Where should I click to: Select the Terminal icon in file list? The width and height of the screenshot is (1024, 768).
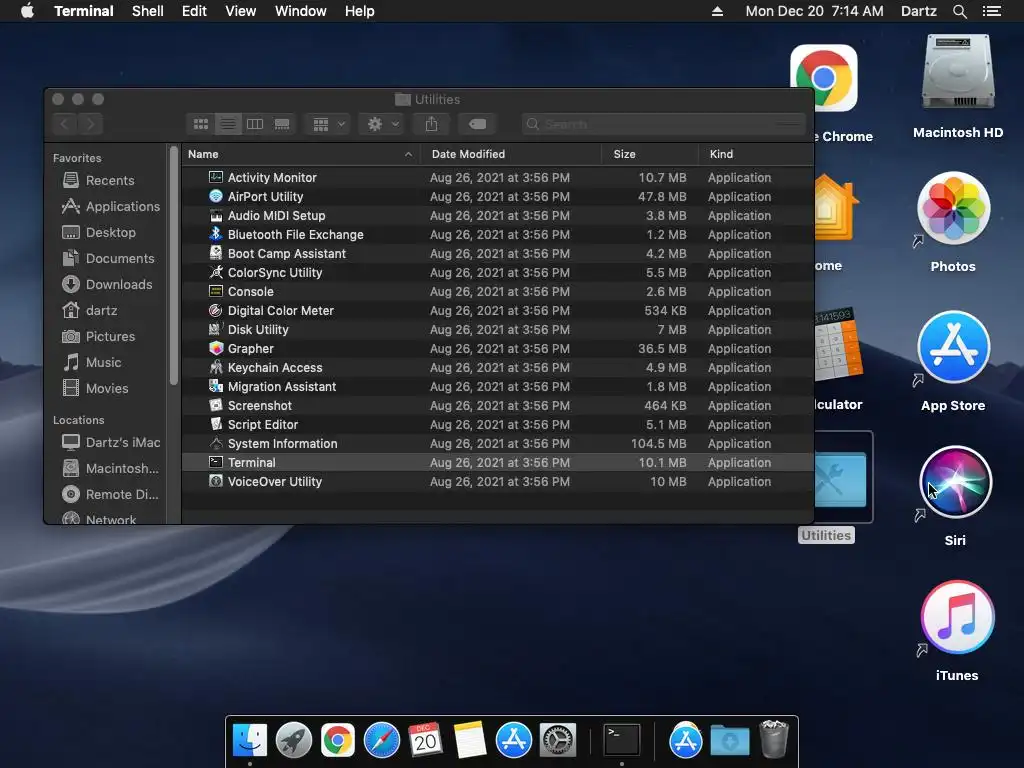coord(216,462)
